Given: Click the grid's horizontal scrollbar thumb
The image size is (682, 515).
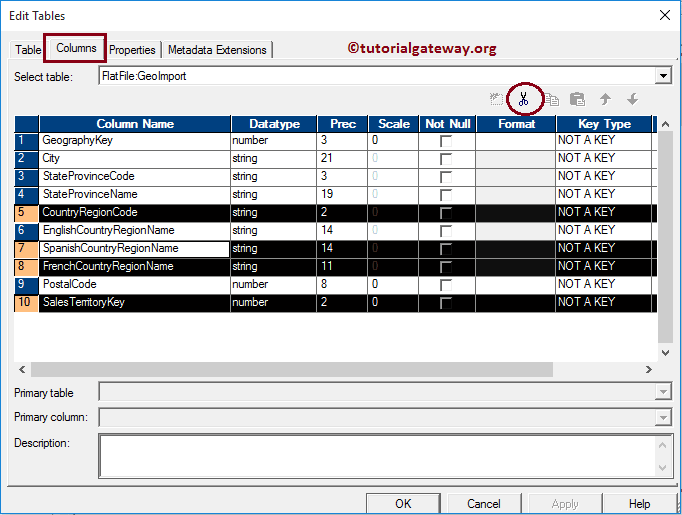Looking at the screenshot, I should (x=292, y=369).
